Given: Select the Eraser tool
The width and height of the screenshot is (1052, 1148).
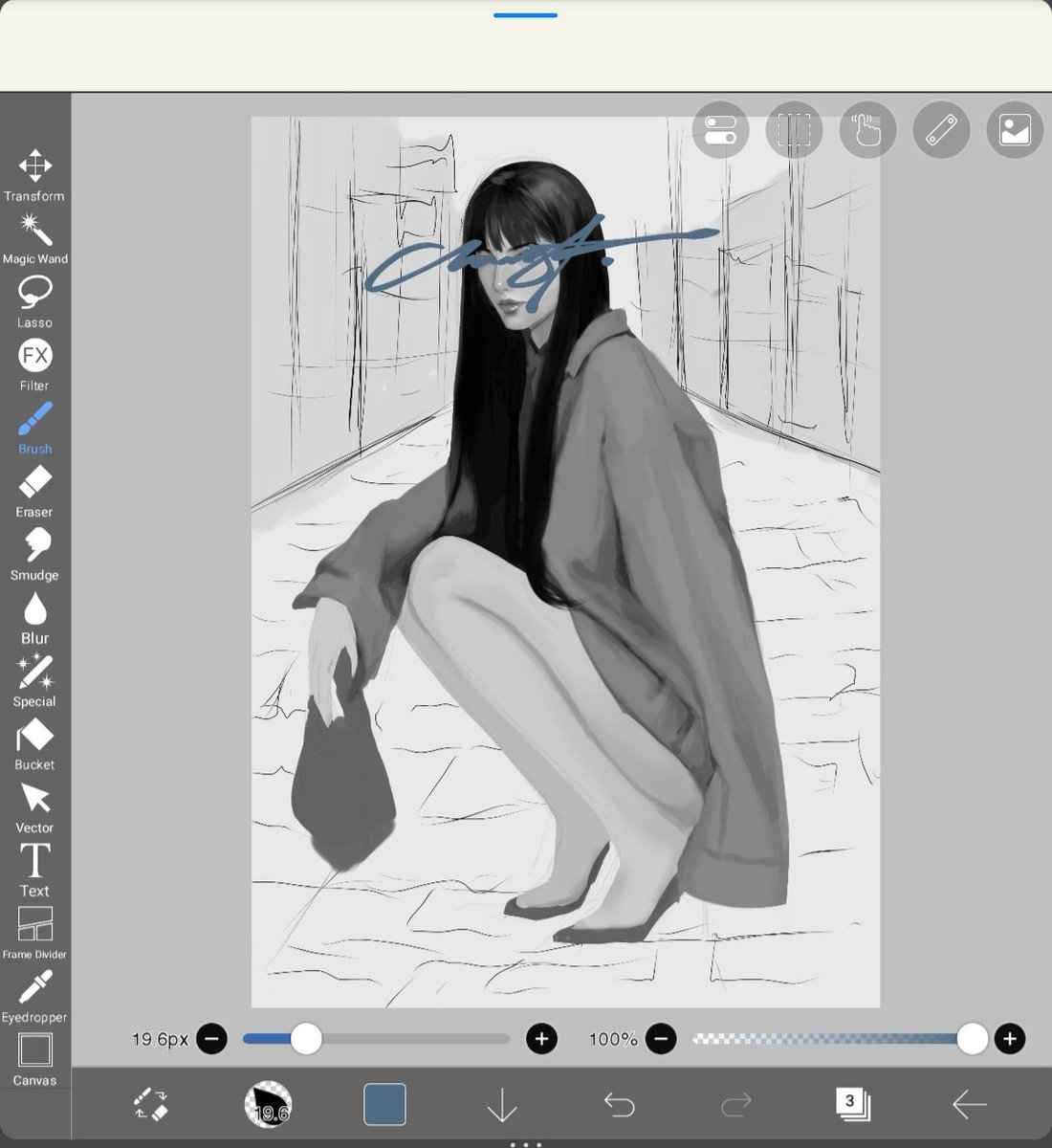Looking at the screenshot, I should 34,491.
